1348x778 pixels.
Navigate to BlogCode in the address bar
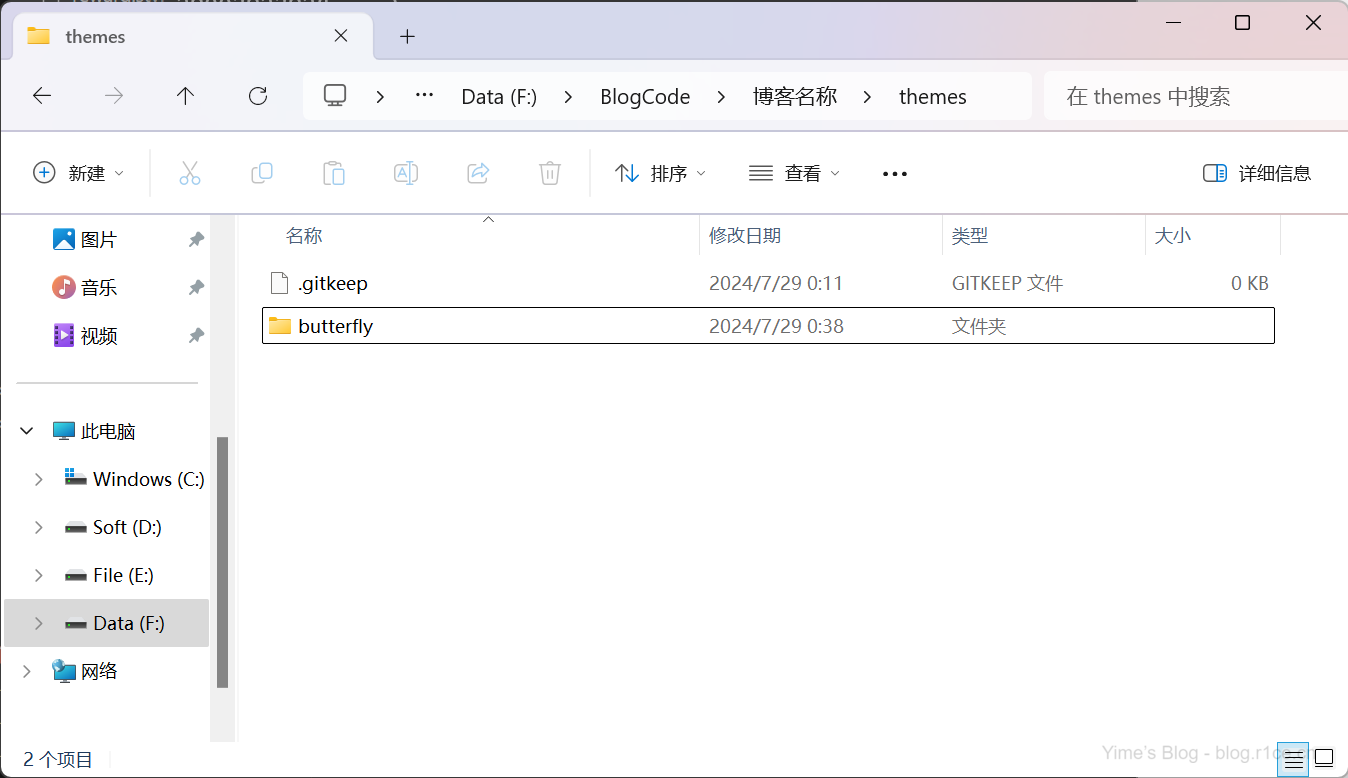point(645,97)
